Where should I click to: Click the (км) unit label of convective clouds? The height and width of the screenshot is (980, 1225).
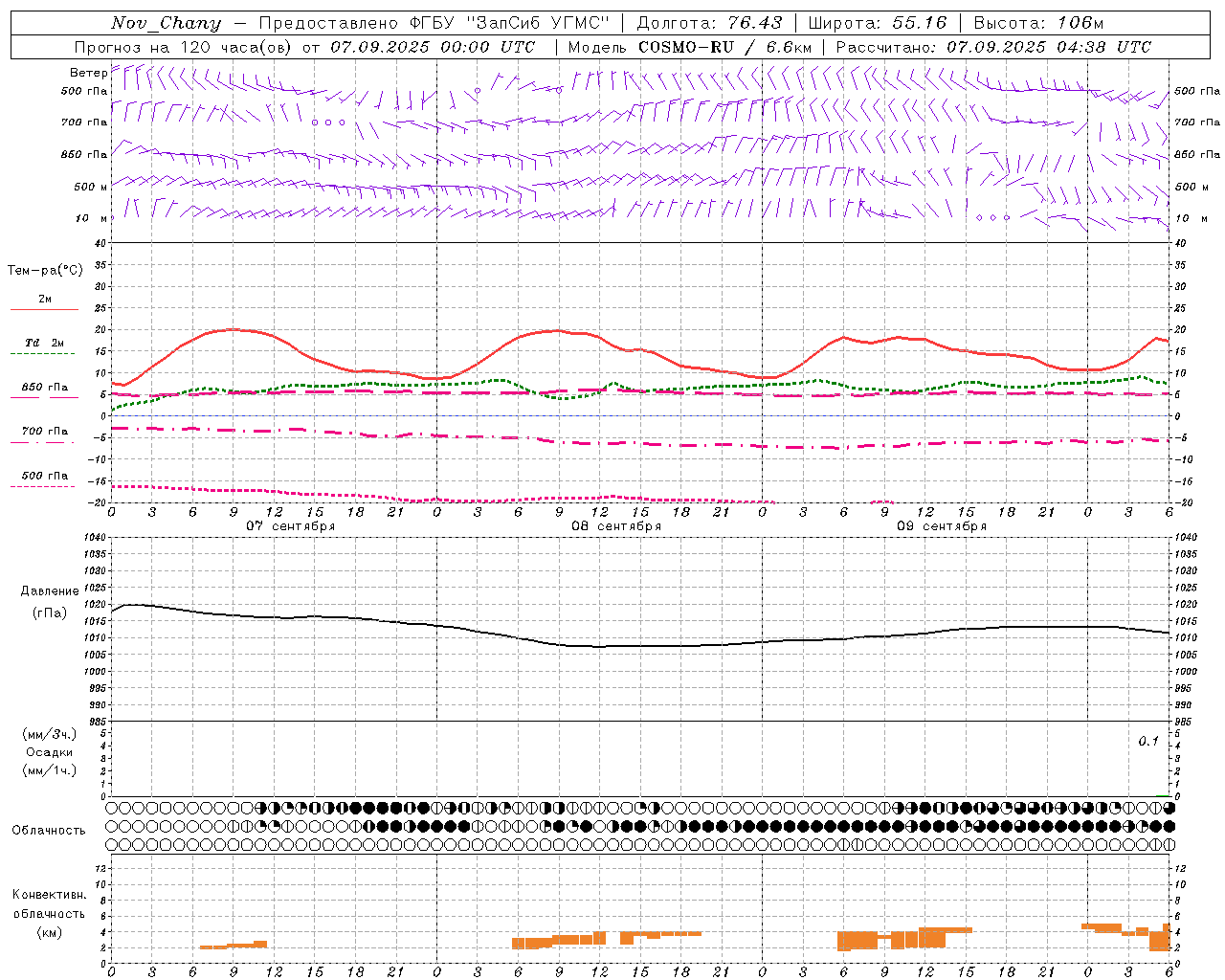click(49, 932)
